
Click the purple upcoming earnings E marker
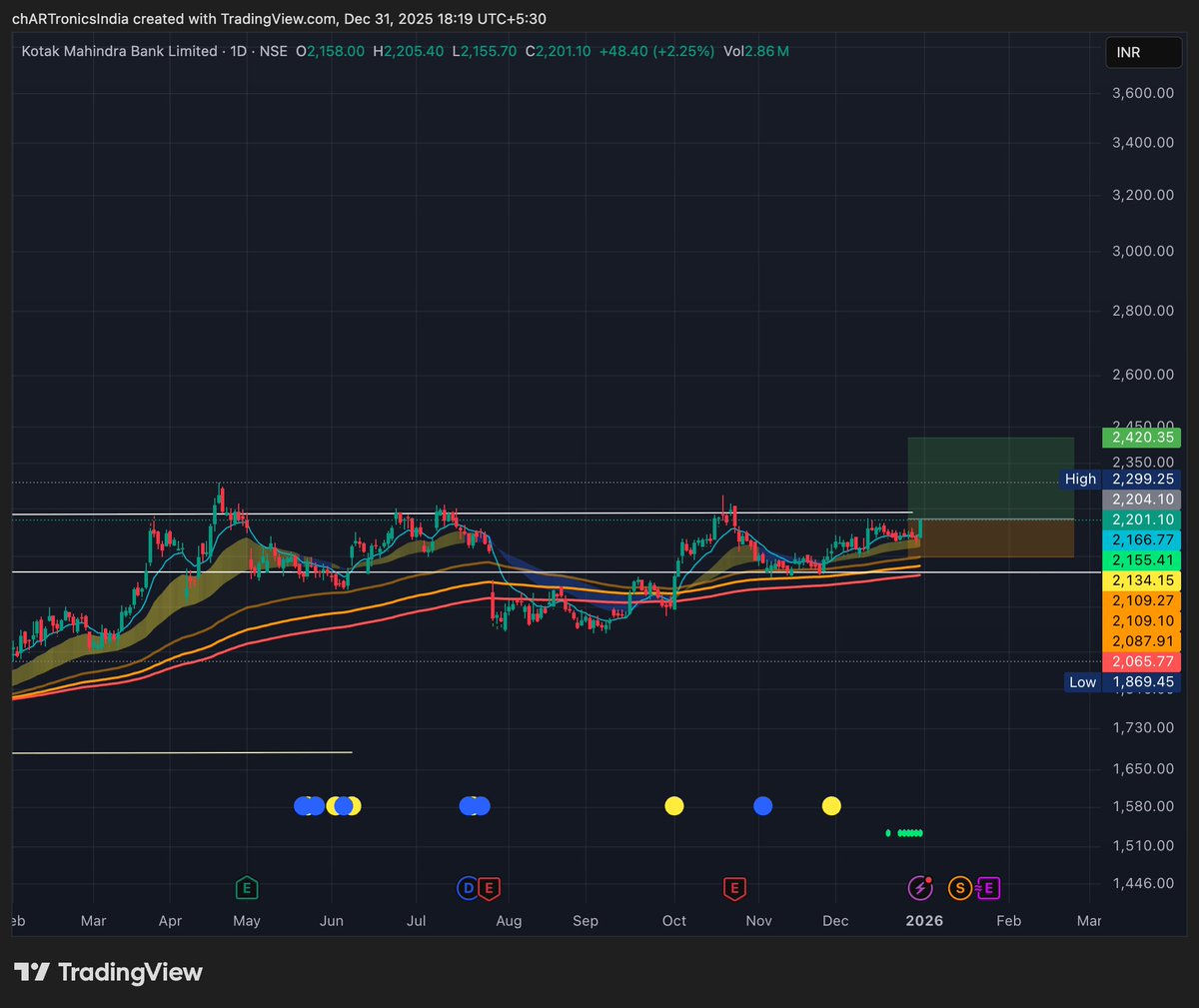(x=987, y=887)
